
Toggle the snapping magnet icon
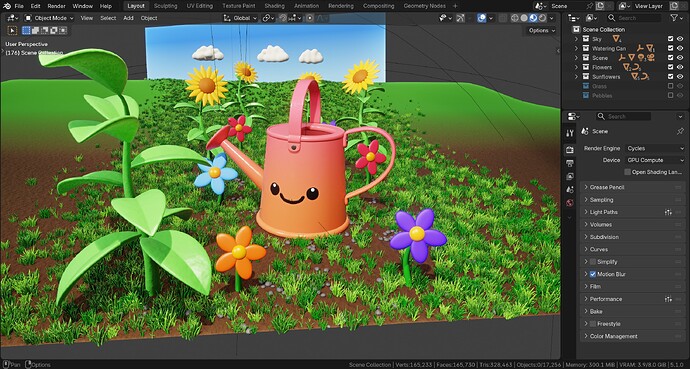pyautogui.click(x=284, y=18)
